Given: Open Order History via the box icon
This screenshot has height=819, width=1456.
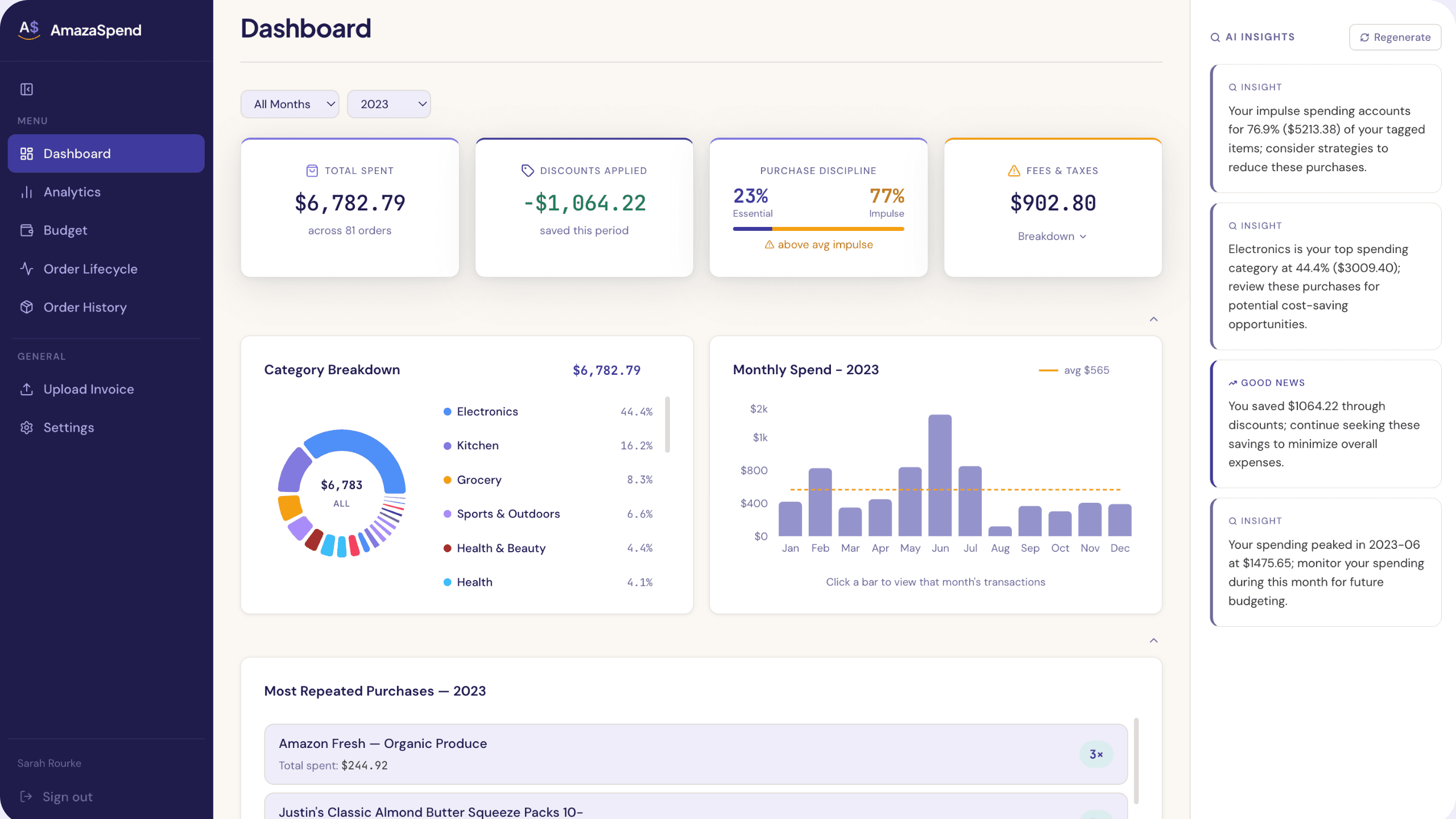Looking at the screenshot, I should pyautogui.click(x=27, y=307).
